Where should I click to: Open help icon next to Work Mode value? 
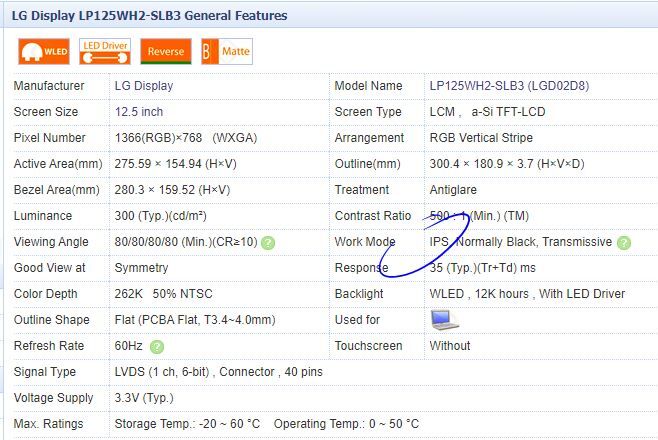[624, 242]
